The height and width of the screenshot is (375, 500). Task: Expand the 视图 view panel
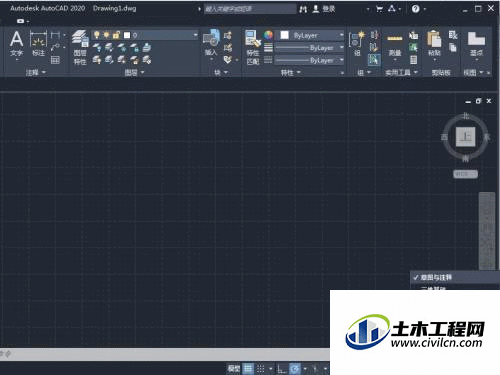pos(473,72)
